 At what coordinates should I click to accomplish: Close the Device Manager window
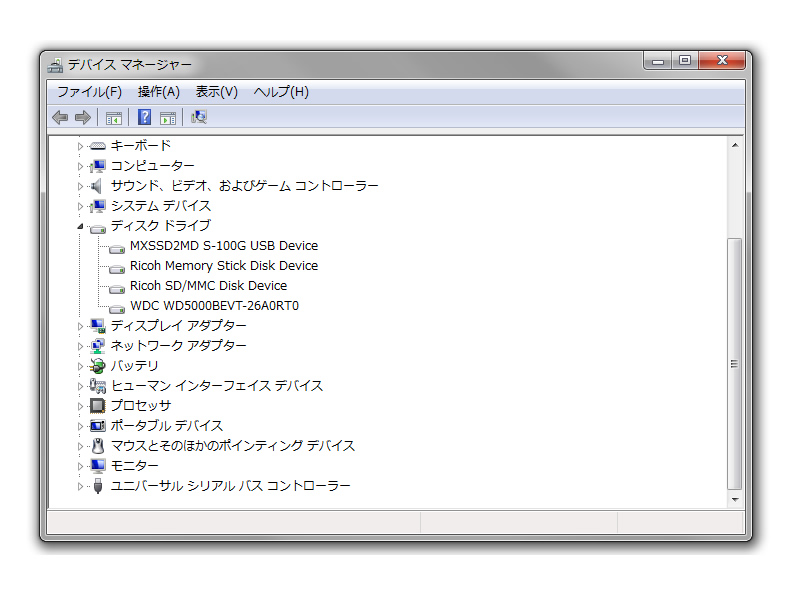[722, 61]
